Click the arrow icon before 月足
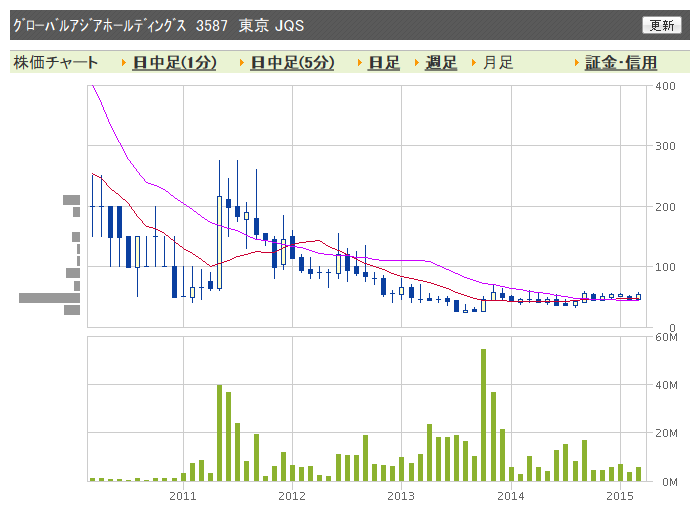700x522 pixels. click(474, 63)
